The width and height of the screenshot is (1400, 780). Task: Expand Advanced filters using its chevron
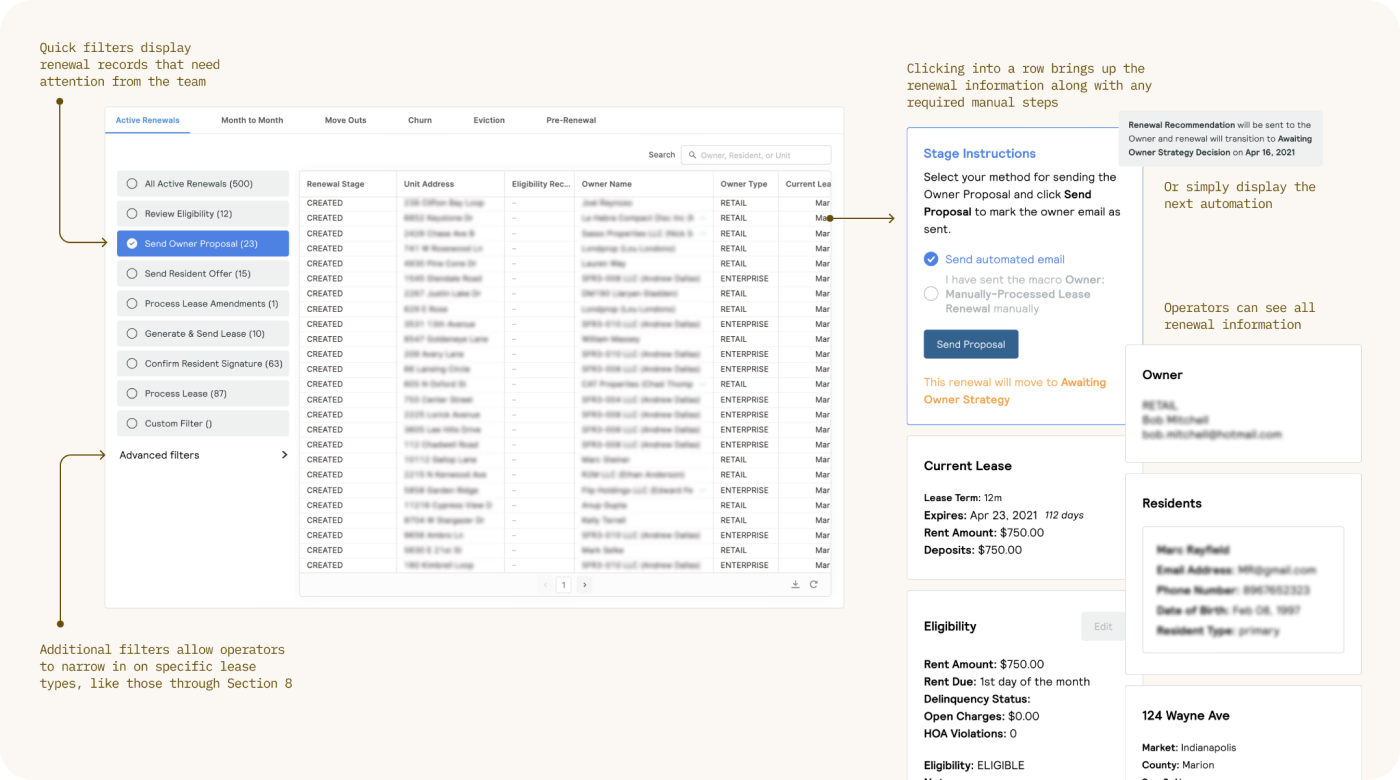click(x=284, y=455)
